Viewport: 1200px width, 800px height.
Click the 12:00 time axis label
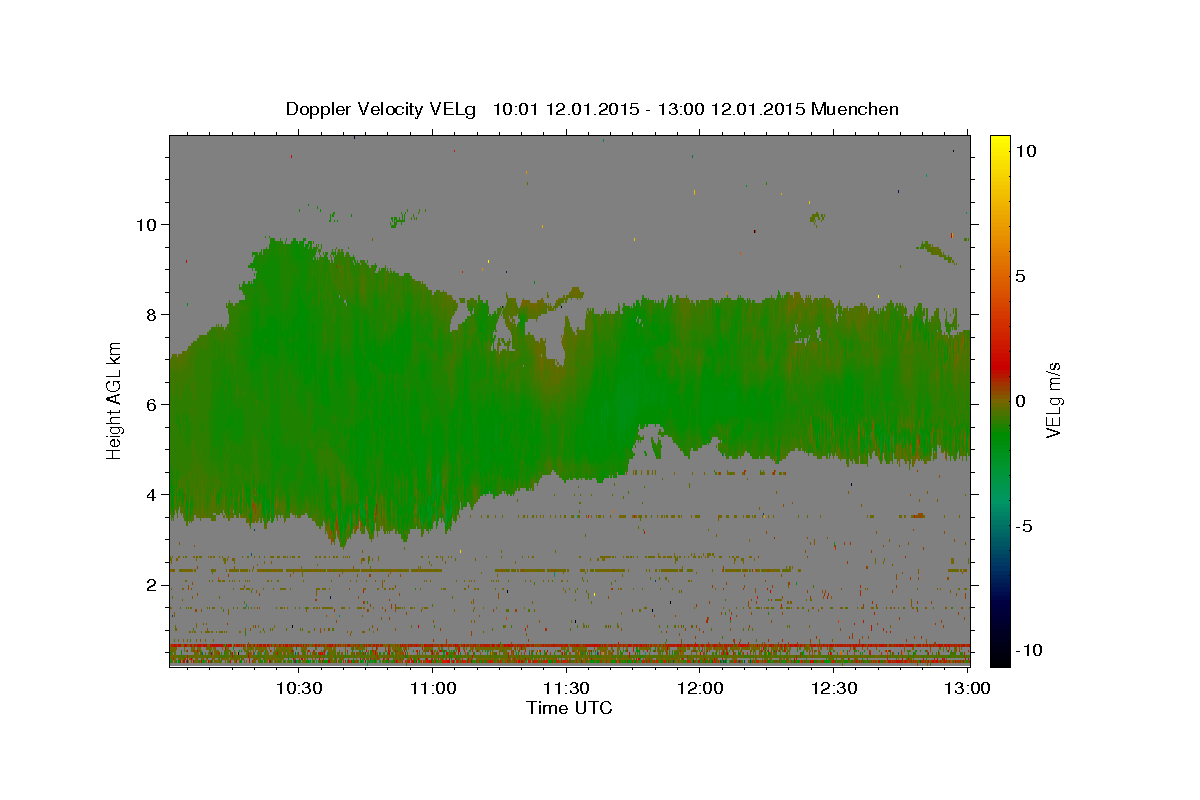[701, 688]
